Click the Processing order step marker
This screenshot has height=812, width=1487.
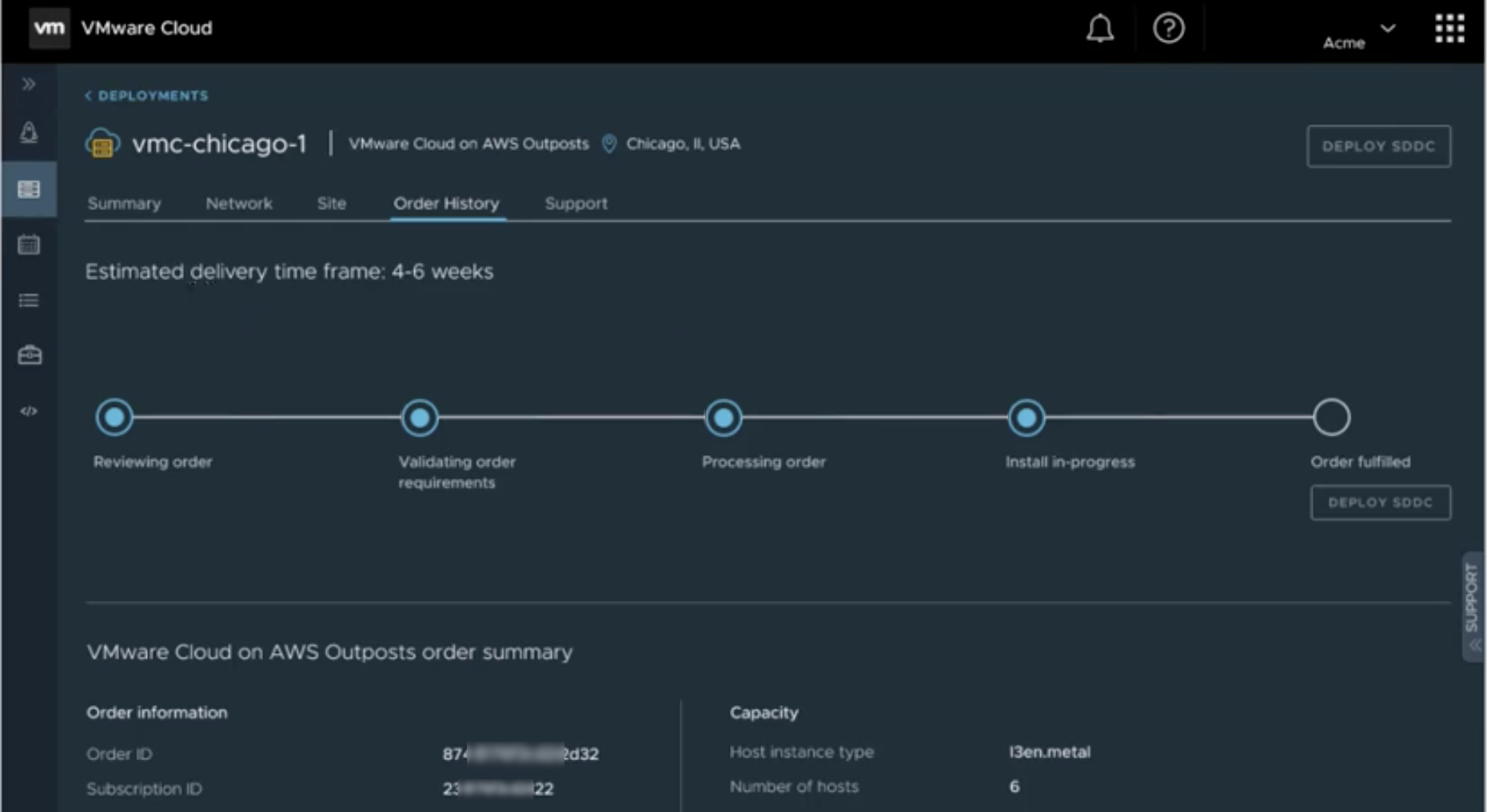[x=724, y=417]
